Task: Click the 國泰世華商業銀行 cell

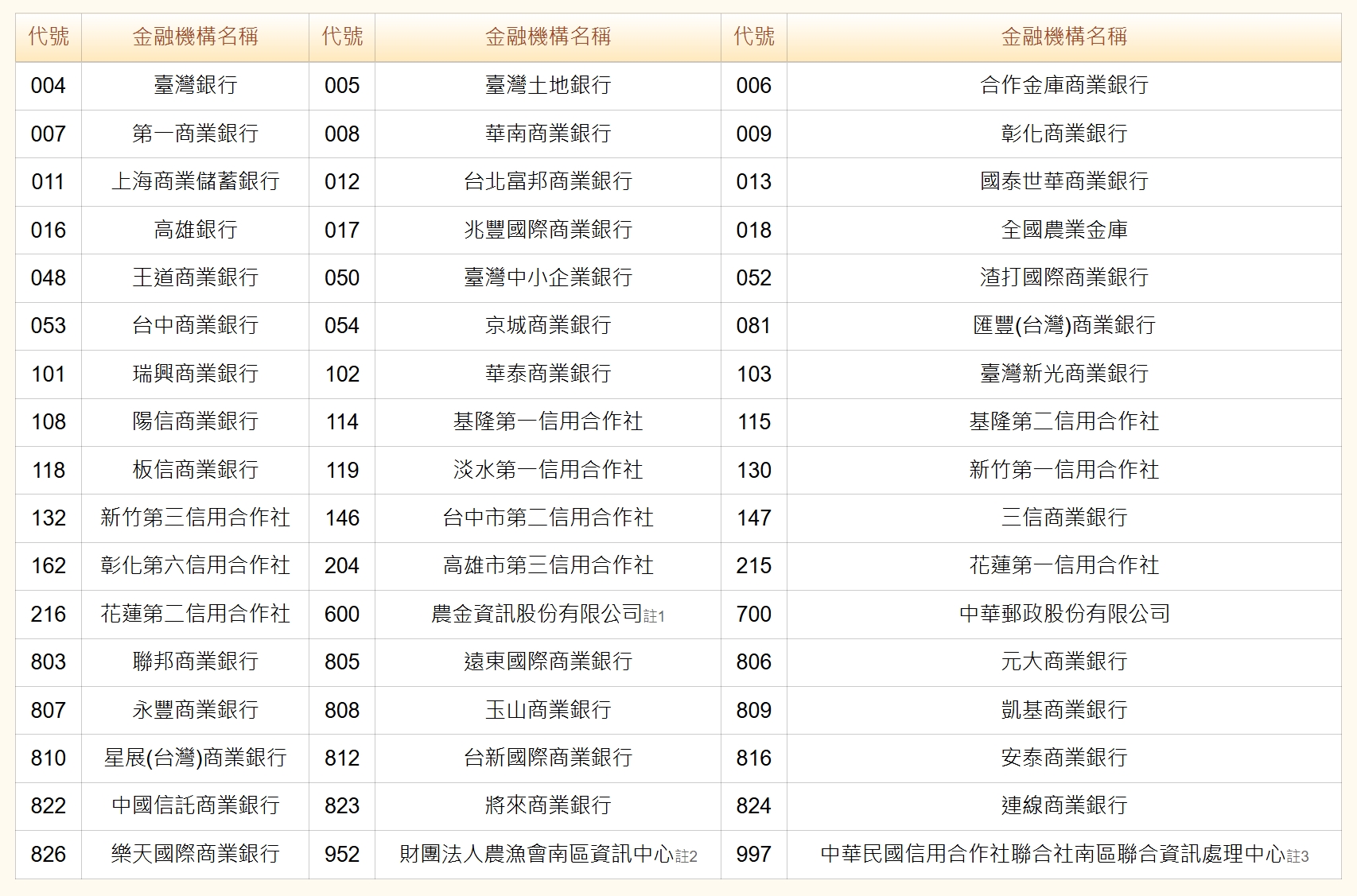Action: pyautogui.click(x=1063, y=181)
